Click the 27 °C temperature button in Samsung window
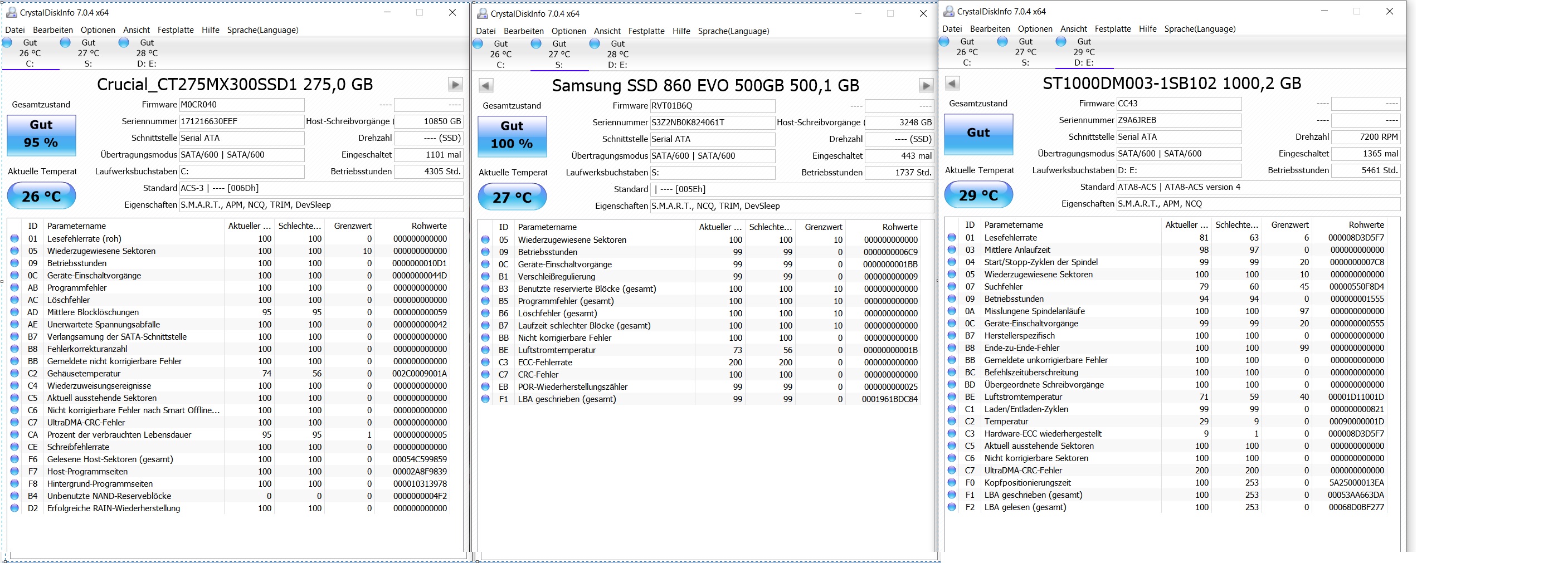The height and width of the screenshot is (563, 1568). click(512, 197)
